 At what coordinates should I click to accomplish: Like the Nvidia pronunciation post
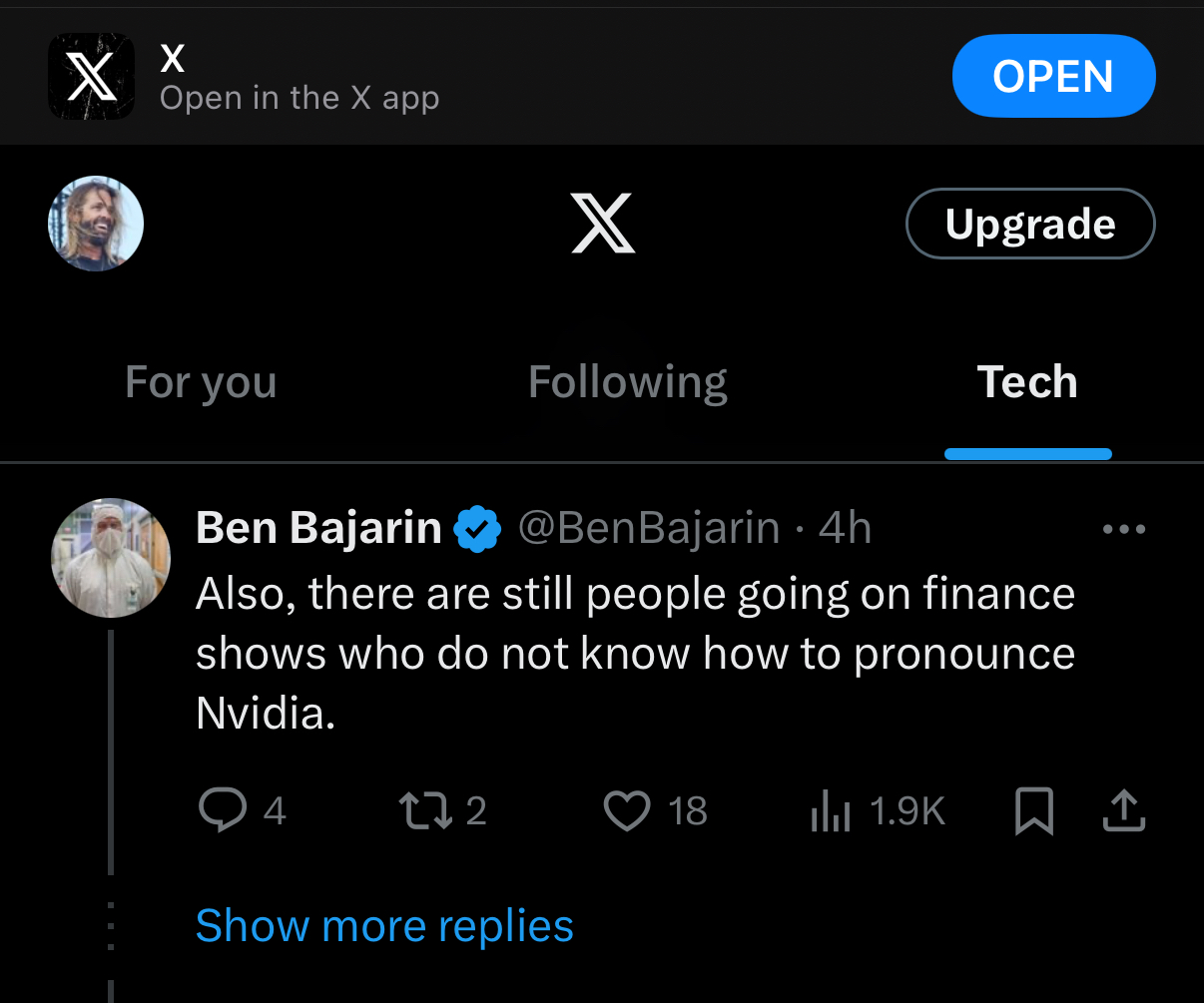tap(628, 810)
